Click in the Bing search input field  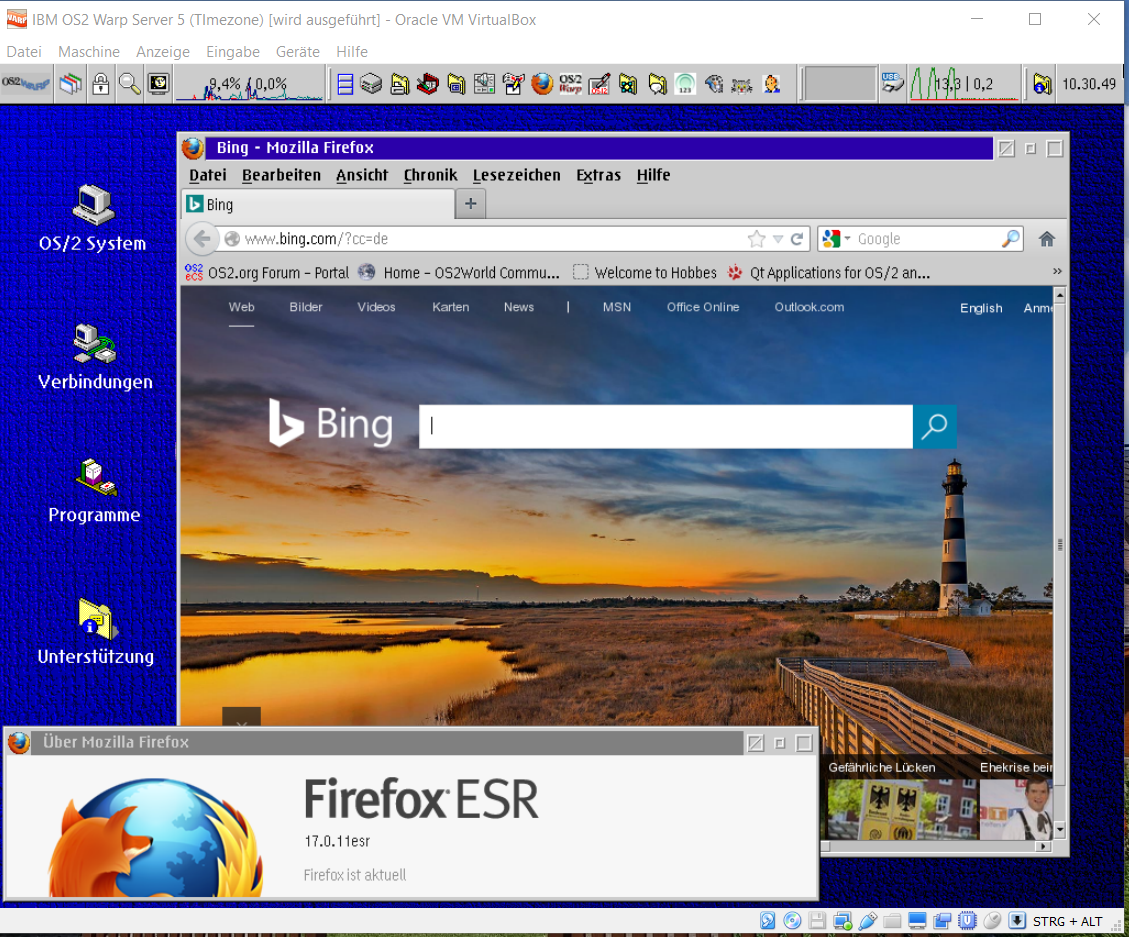(666, 426)
